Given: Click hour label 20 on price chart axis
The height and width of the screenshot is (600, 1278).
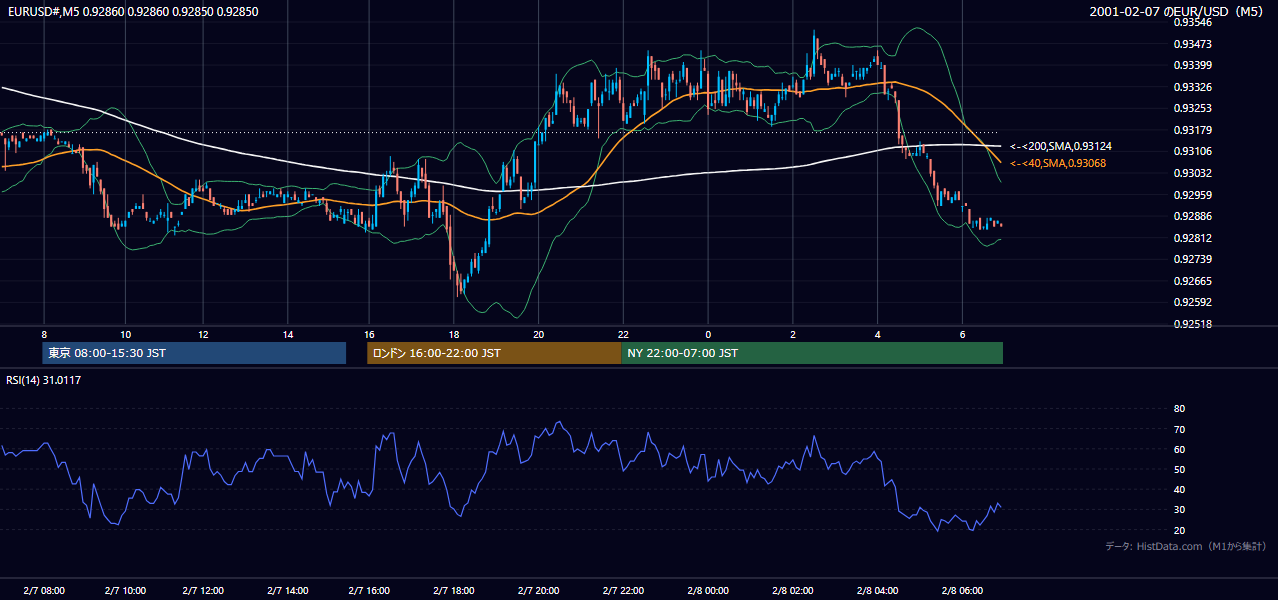Looking at the screenshot, I should [x=538, y=334].
